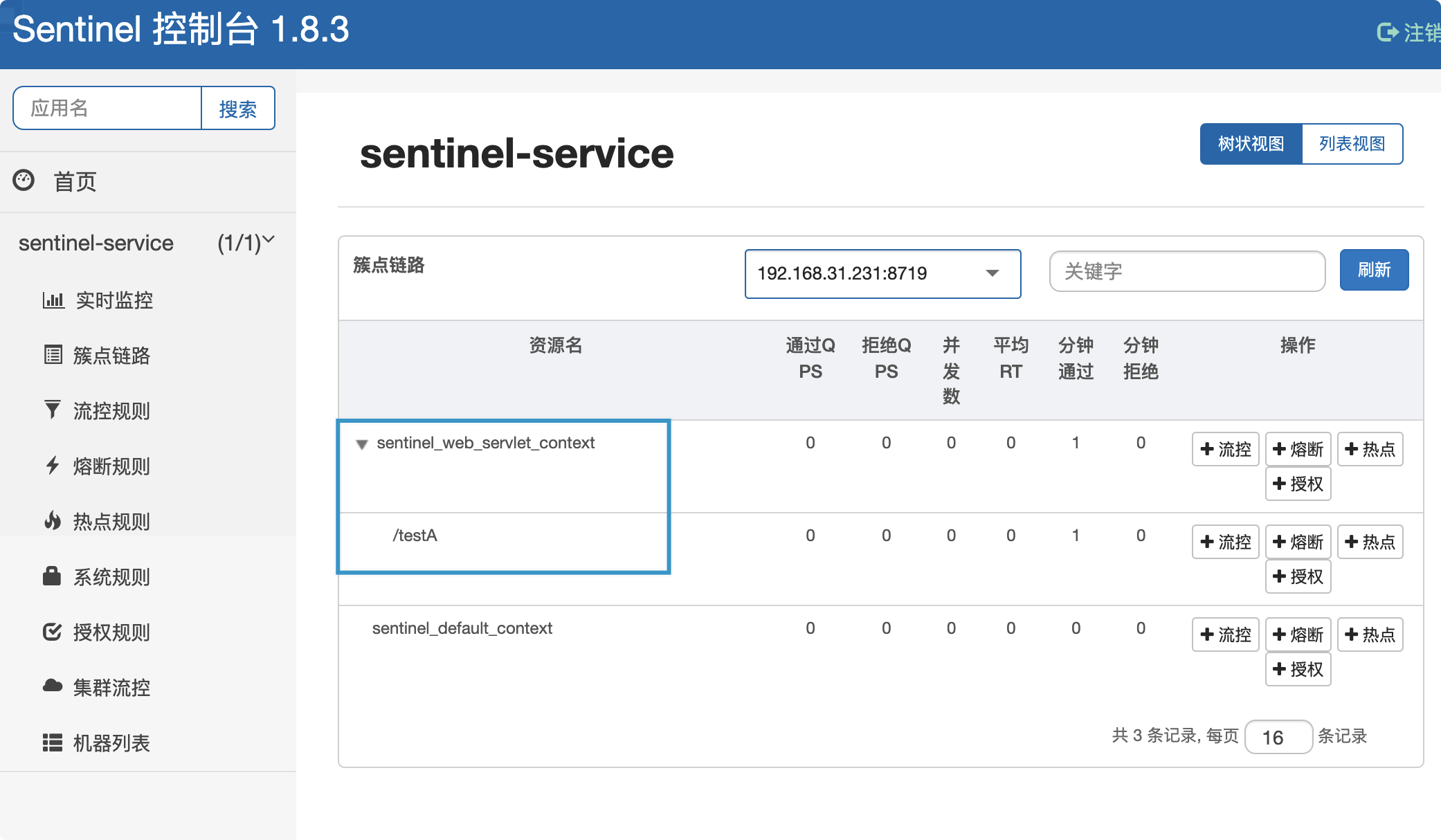1441x840 pixels.
Task: Click the list icon for 簇点链路
Action: pos(53,355)
